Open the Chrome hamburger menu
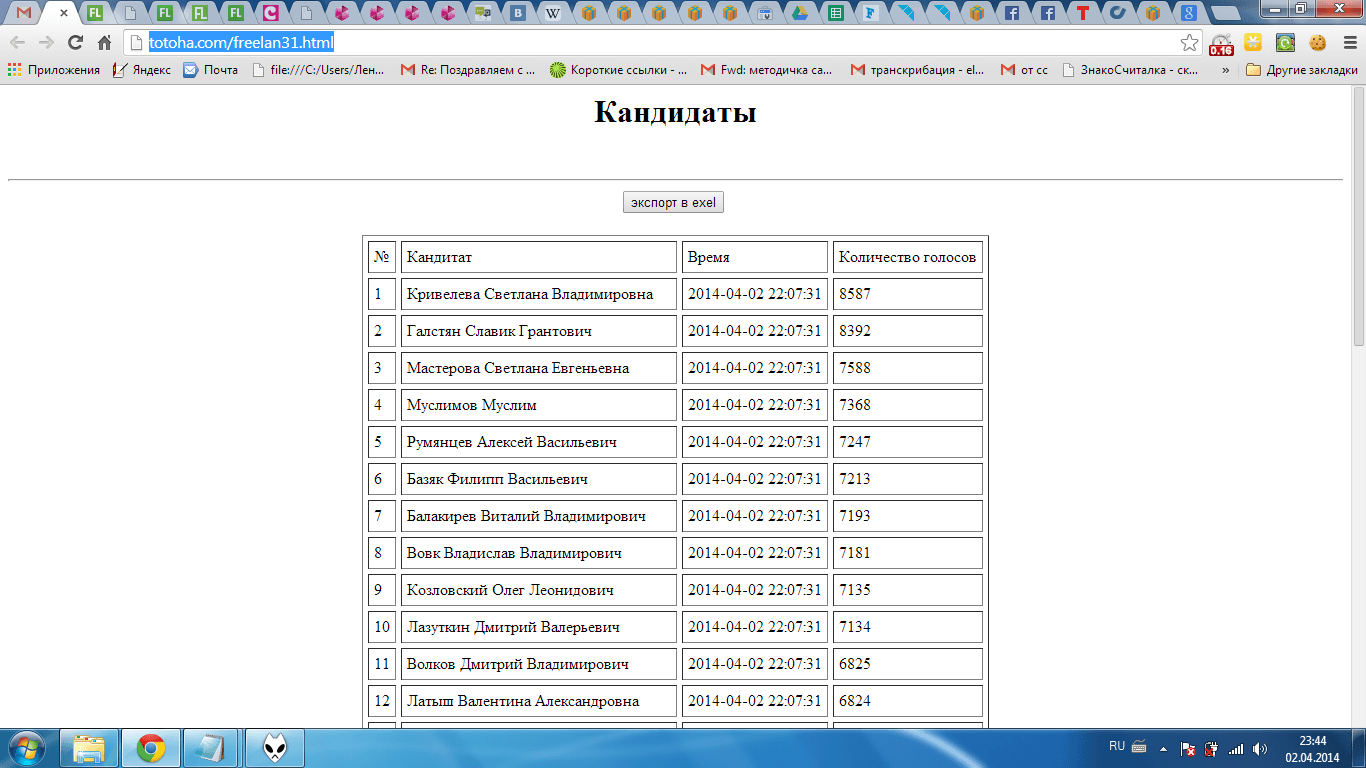1366x768 pixels. point(1350,43)
